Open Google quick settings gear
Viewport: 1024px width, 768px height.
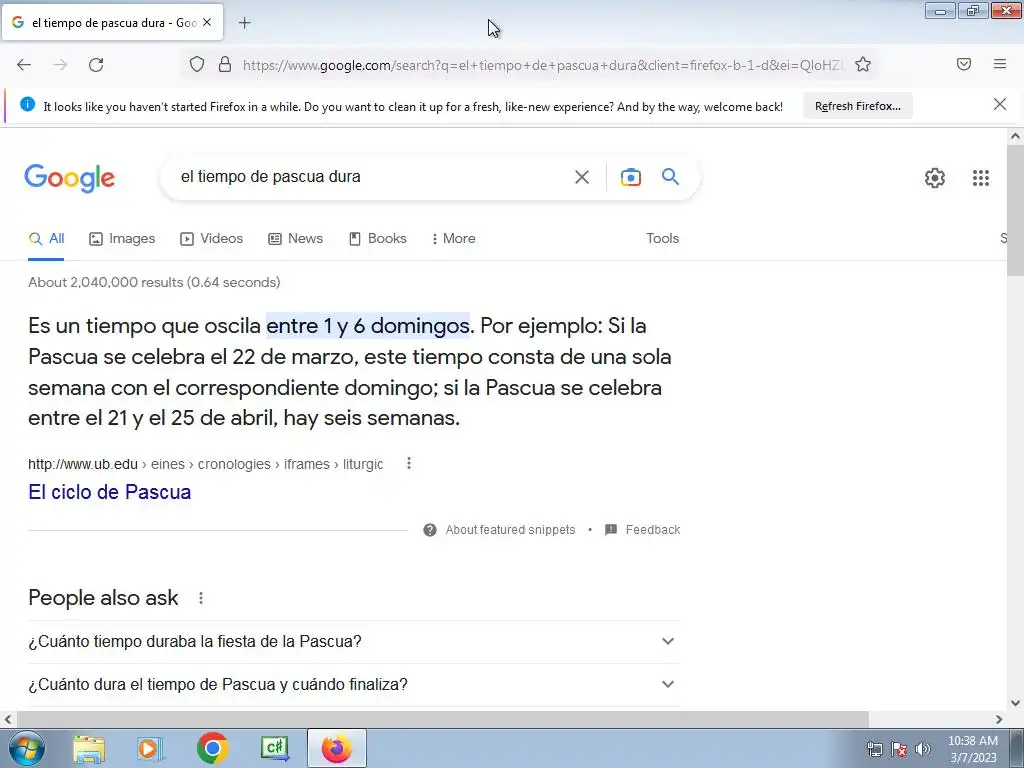pyautogui.click(x=935, y=178)
